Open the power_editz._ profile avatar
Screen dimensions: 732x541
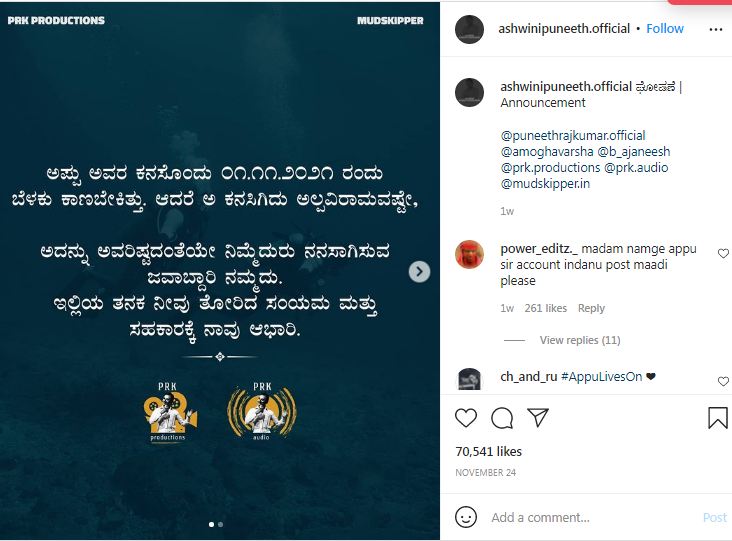(469, 254)
